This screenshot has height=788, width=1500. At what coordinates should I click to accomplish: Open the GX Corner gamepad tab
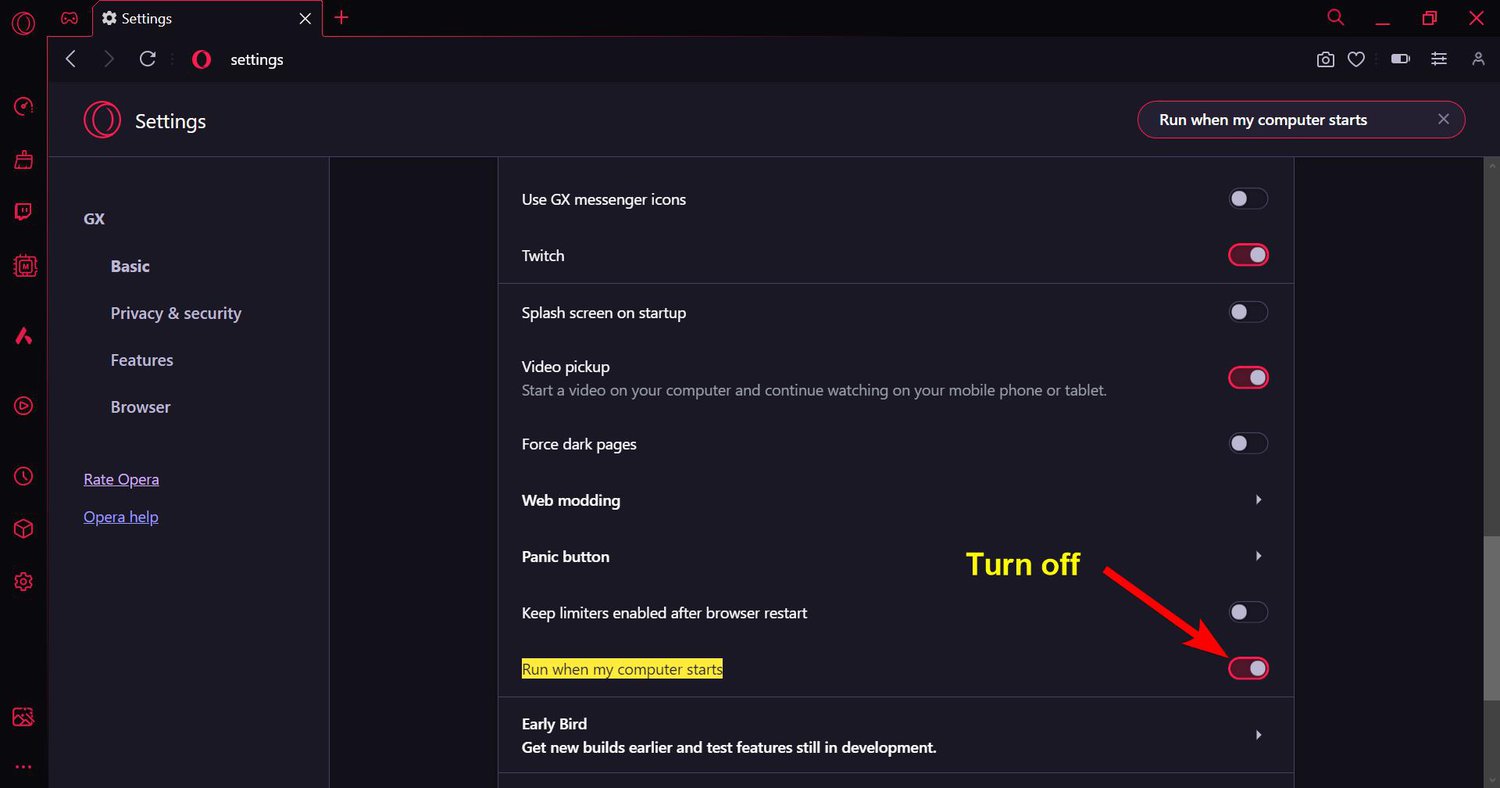click(x=69, y=18)
